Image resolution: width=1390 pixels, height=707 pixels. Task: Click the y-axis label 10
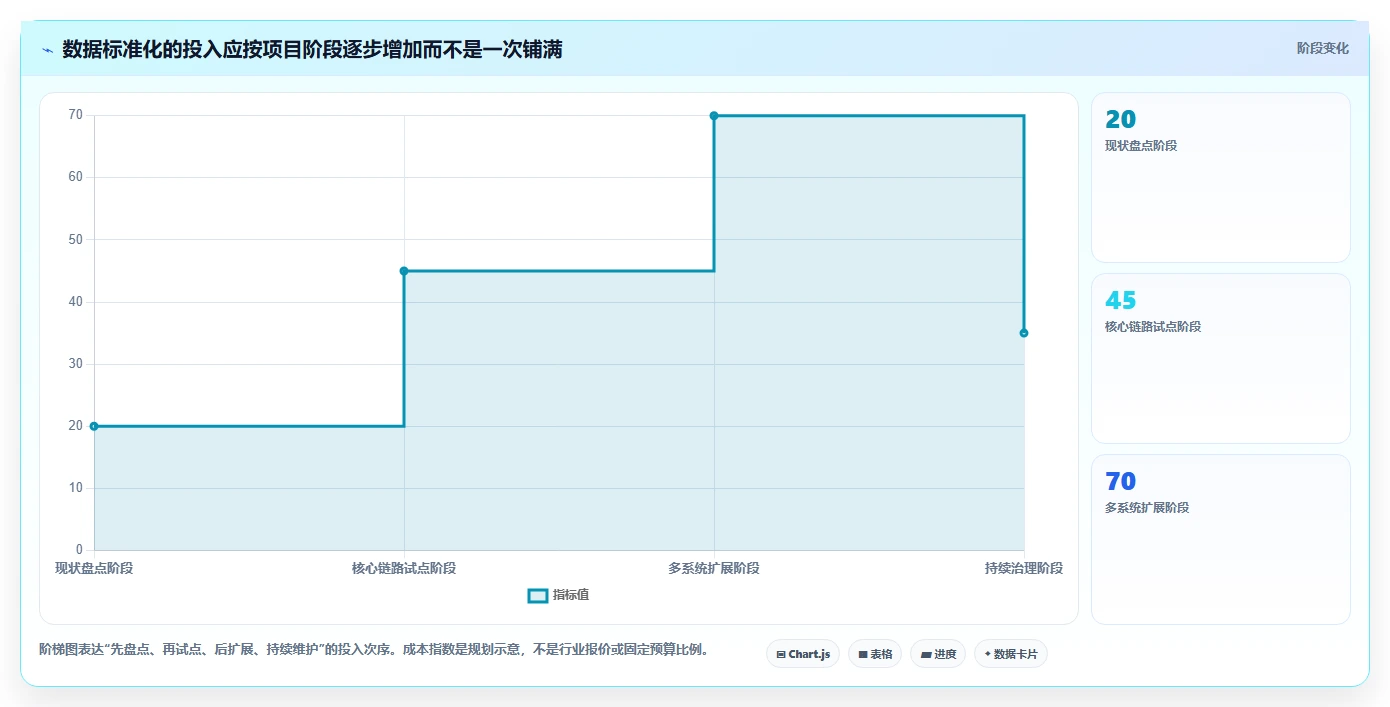(x=75, y=488)
